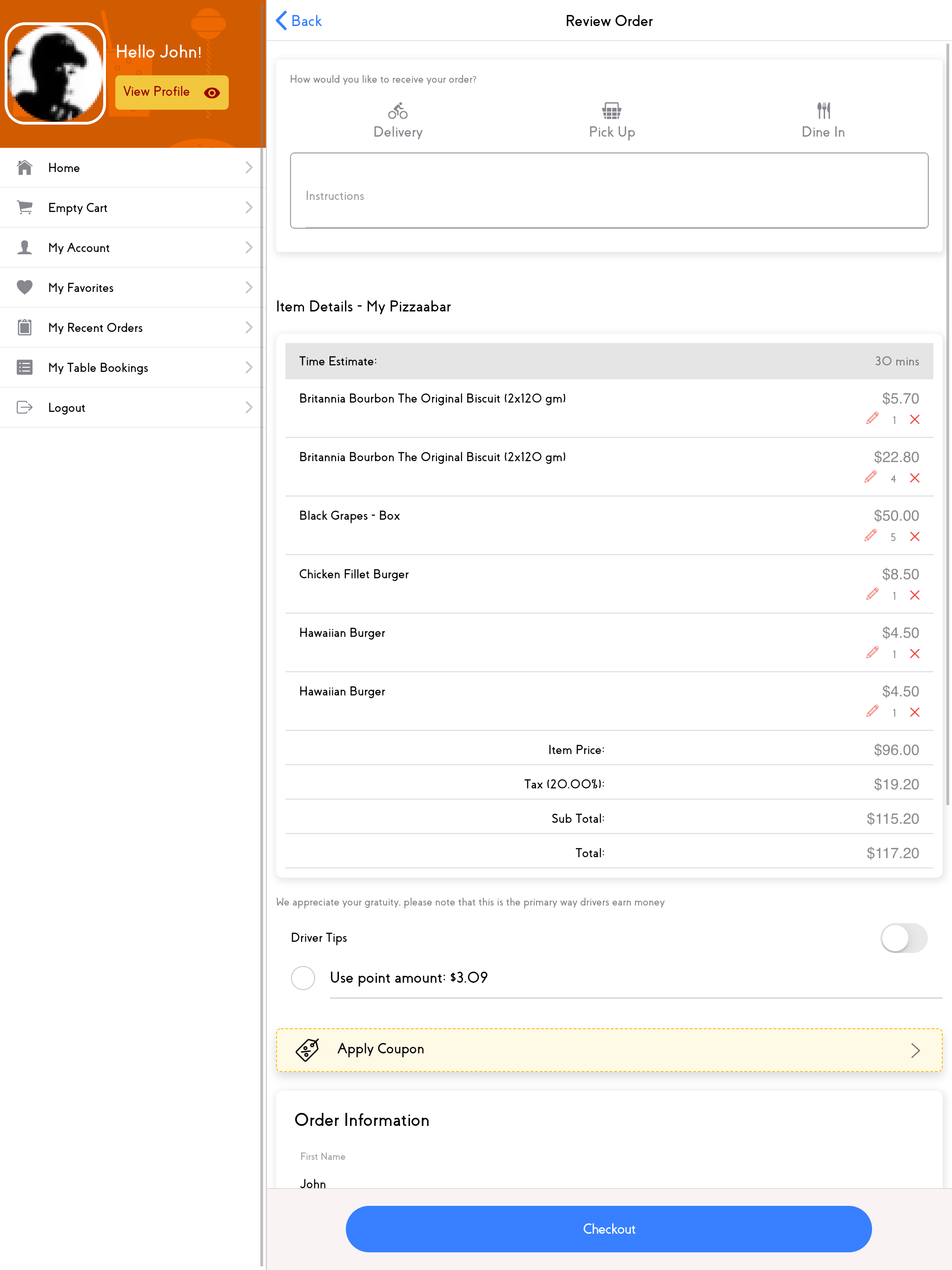Select the Logout menu item

[132, 407]
